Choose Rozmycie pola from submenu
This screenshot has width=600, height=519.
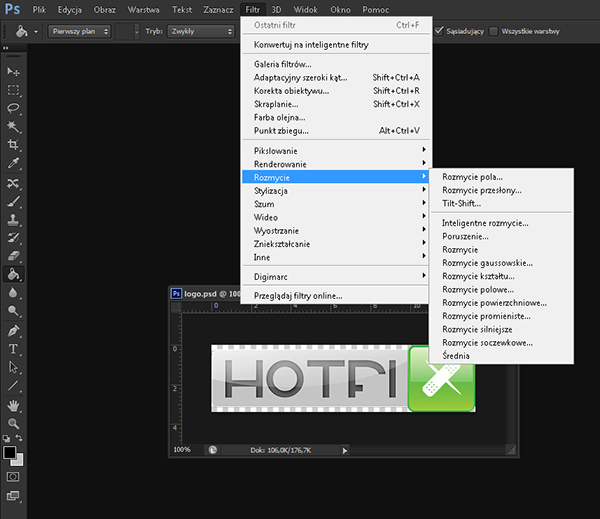[501, 177]
